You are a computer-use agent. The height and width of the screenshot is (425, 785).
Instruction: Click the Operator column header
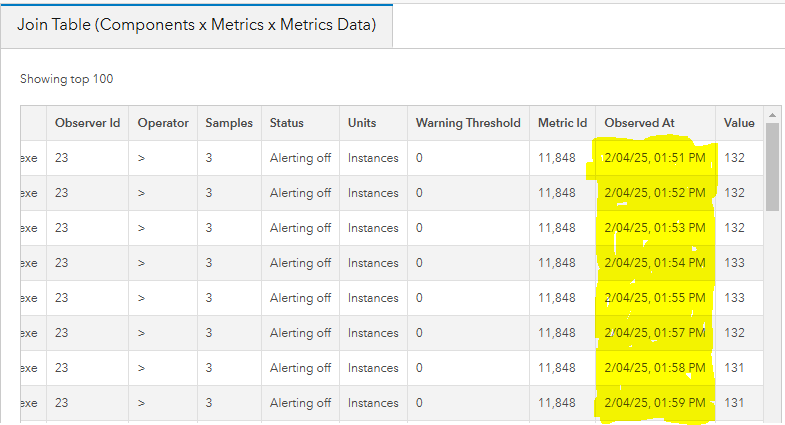(163, 123)
